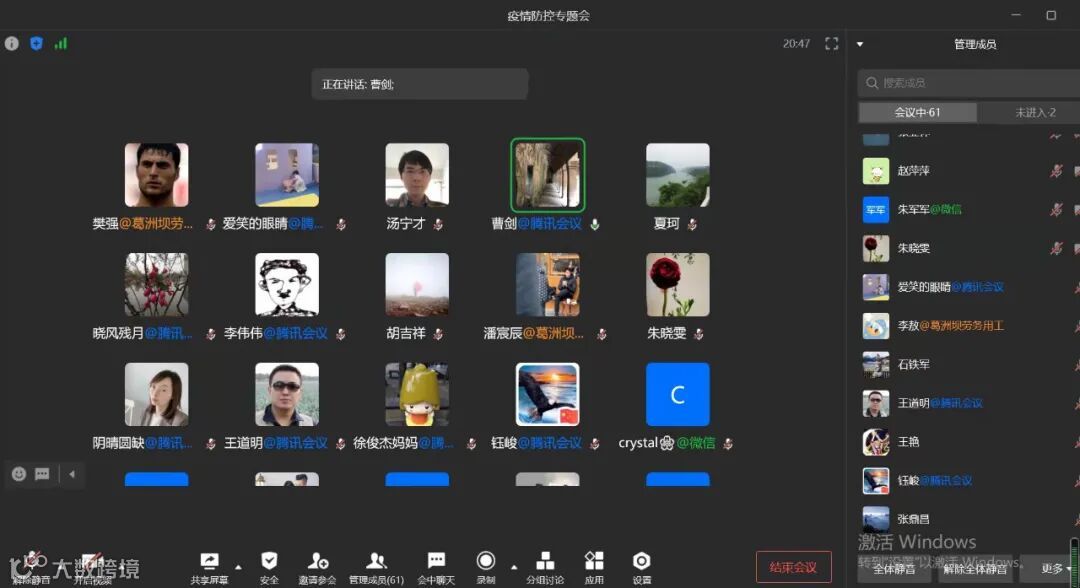Expand the 录制 options arrow
The height and width of the screenshot is (588, 1080).
click(x=514, y=567)
